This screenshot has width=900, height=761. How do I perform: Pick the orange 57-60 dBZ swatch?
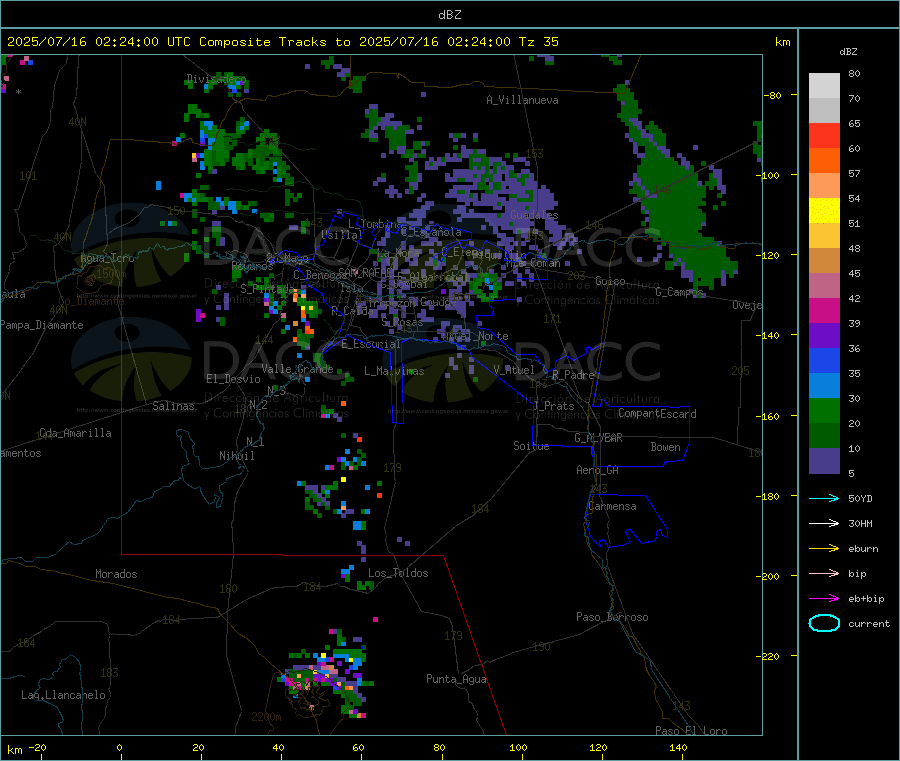[x=824, y=161]
